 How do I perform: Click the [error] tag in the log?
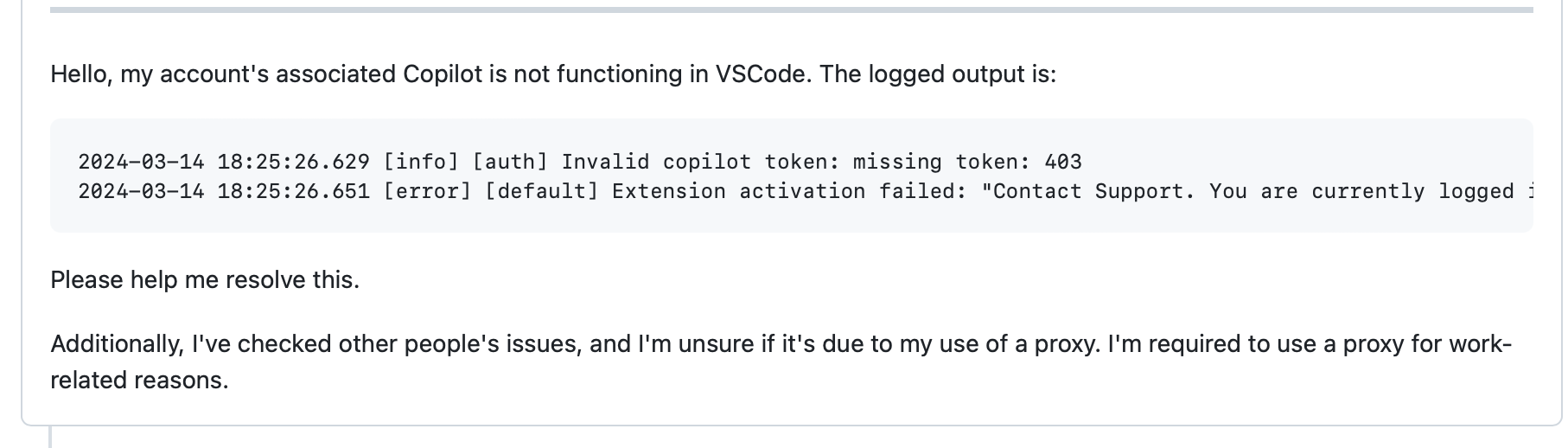427,191
